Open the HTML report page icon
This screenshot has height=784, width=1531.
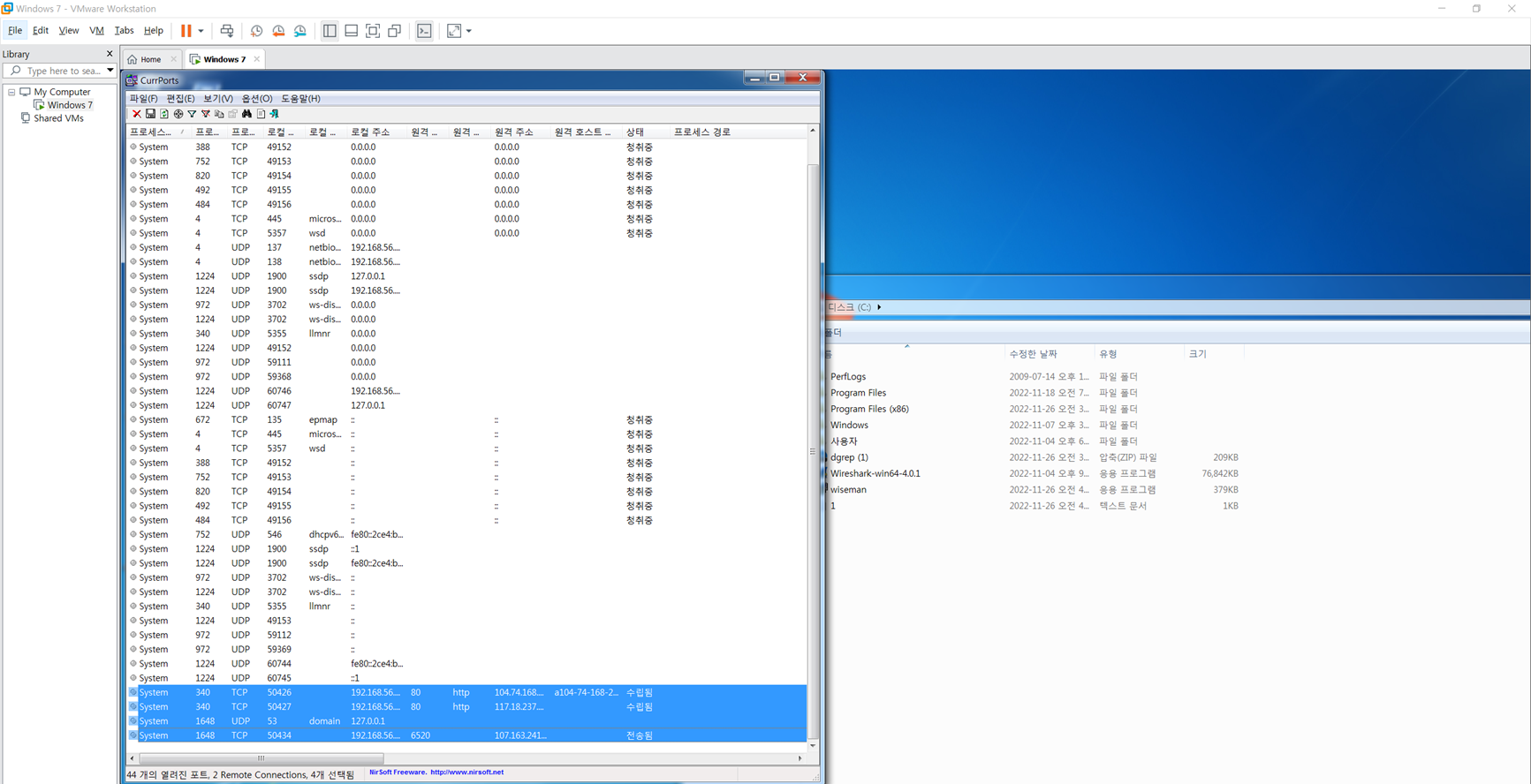pyautogui.click(x=261, y=114)
